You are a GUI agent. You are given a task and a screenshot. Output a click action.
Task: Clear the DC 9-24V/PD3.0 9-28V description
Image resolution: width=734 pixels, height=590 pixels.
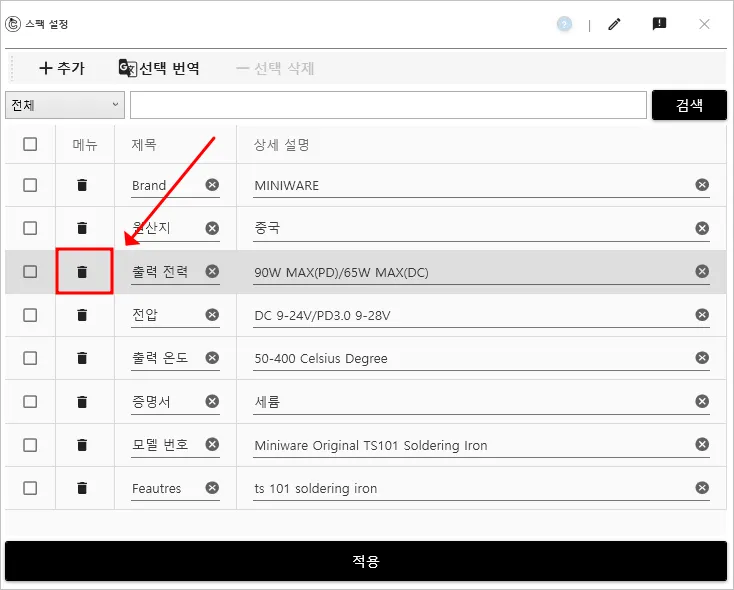[702, 315]
